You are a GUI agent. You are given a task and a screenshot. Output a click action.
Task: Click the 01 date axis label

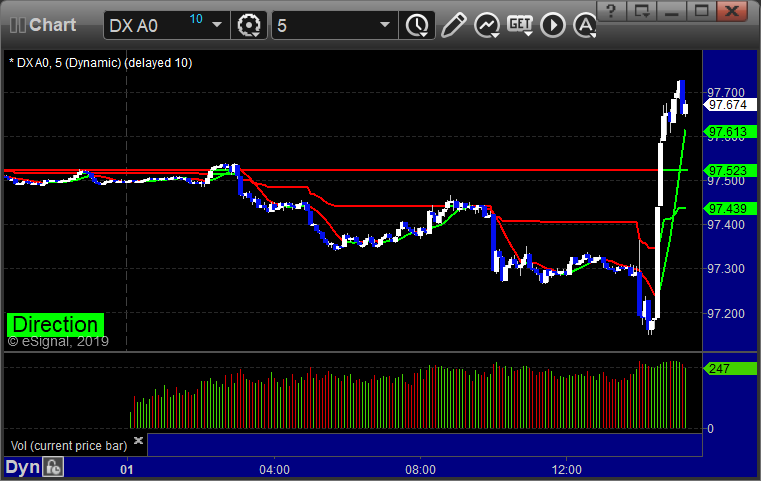(x=127, y=470)
